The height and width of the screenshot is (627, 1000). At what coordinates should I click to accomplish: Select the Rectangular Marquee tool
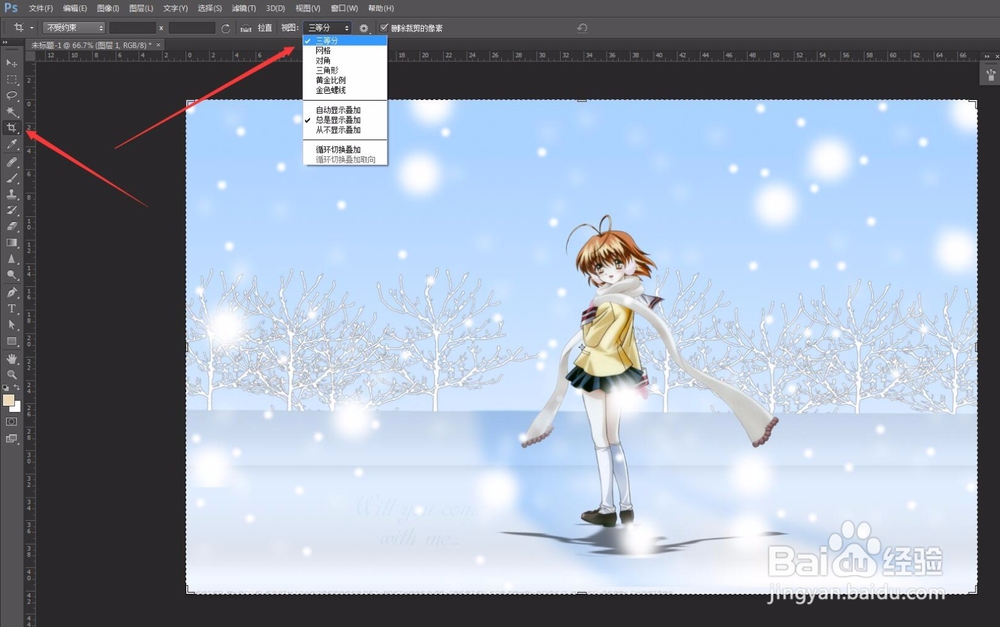click(x=11, y=79)
